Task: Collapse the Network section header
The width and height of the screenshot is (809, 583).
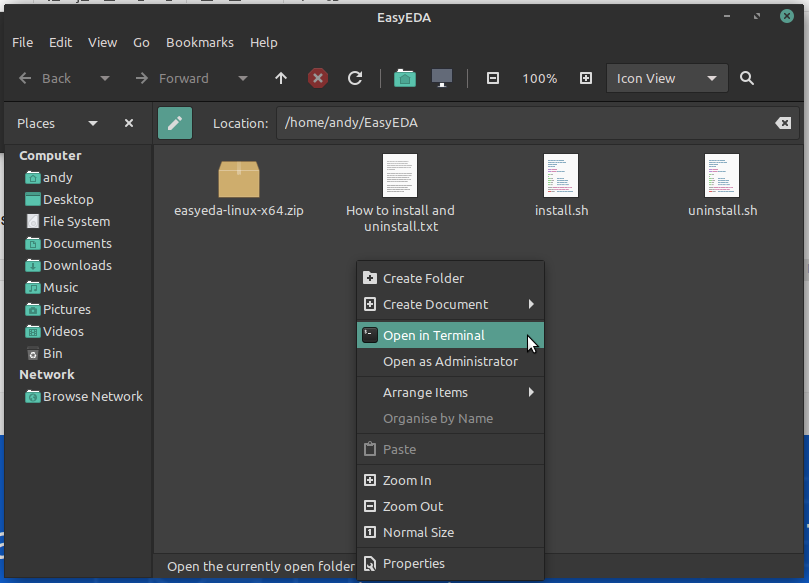Action: coord(47,375)
